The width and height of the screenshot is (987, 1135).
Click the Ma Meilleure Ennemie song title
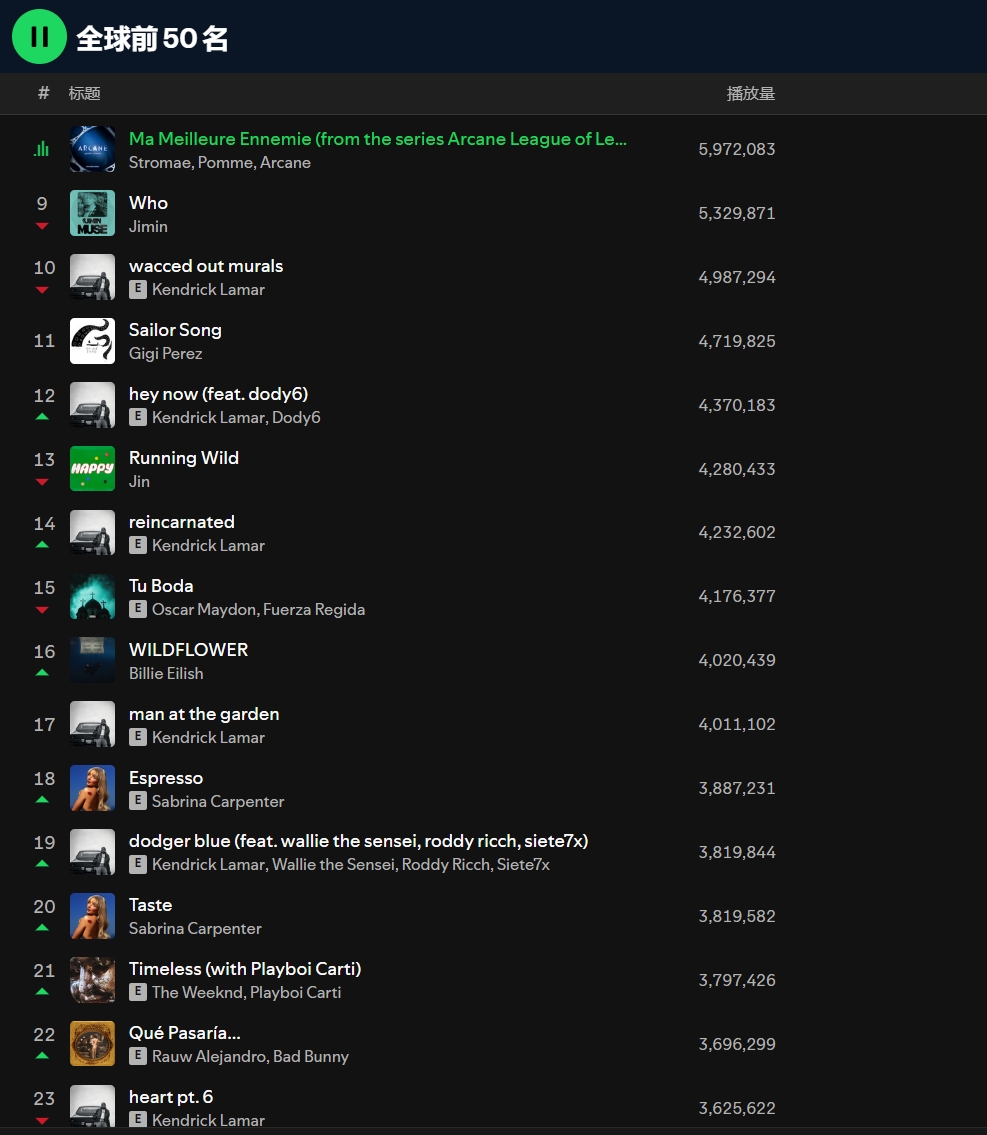[x=378, y=139]
